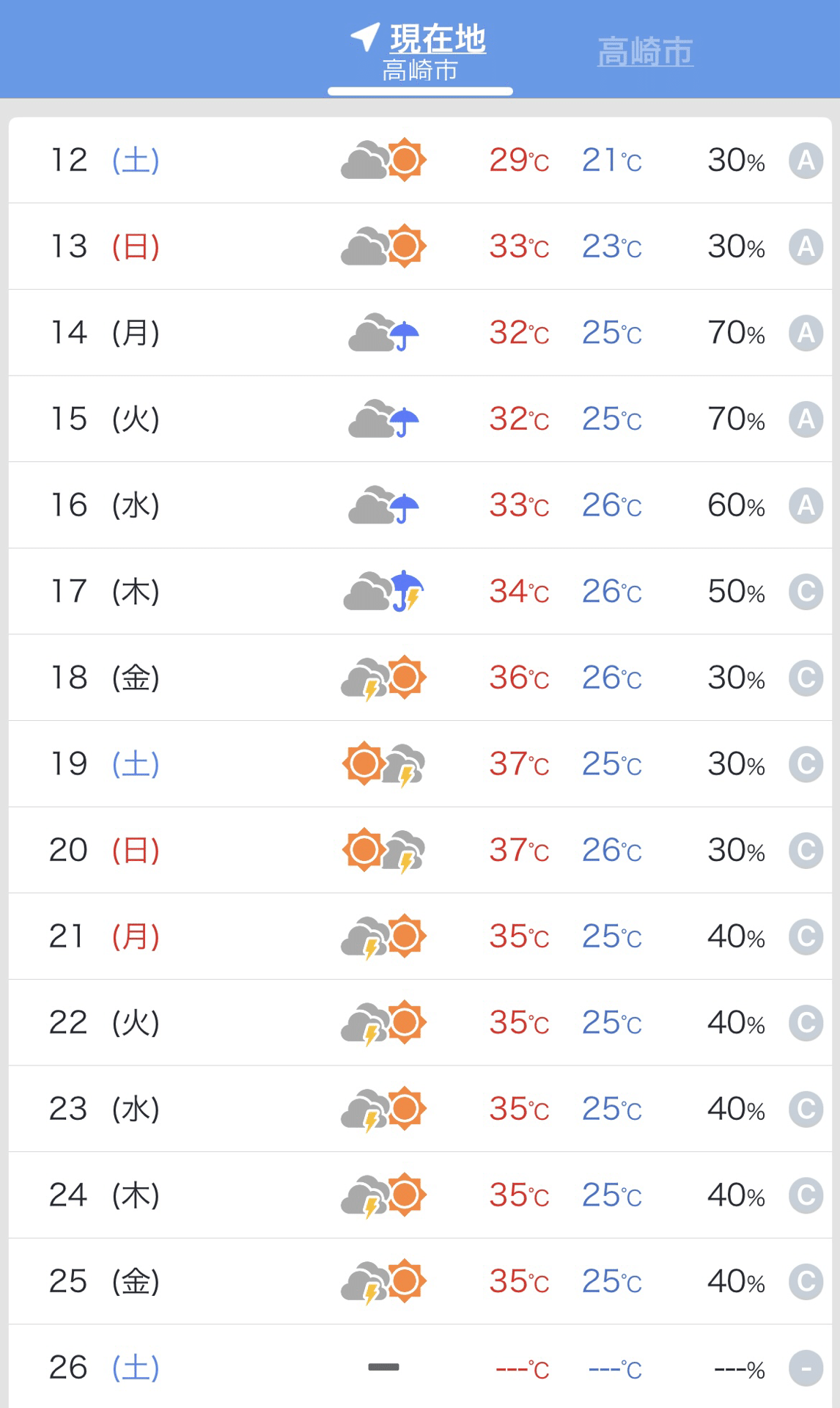840x1408 pixels.
Task: Click the 70% rain chance on the 14th
Action: tap(735, 333)
